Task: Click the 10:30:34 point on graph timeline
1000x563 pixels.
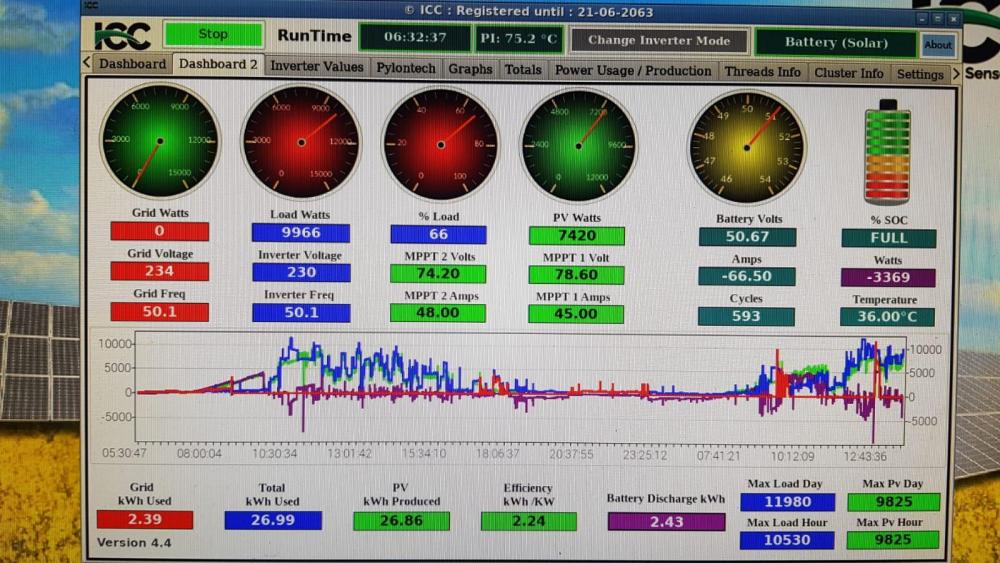Action: (x=274, y=453)
